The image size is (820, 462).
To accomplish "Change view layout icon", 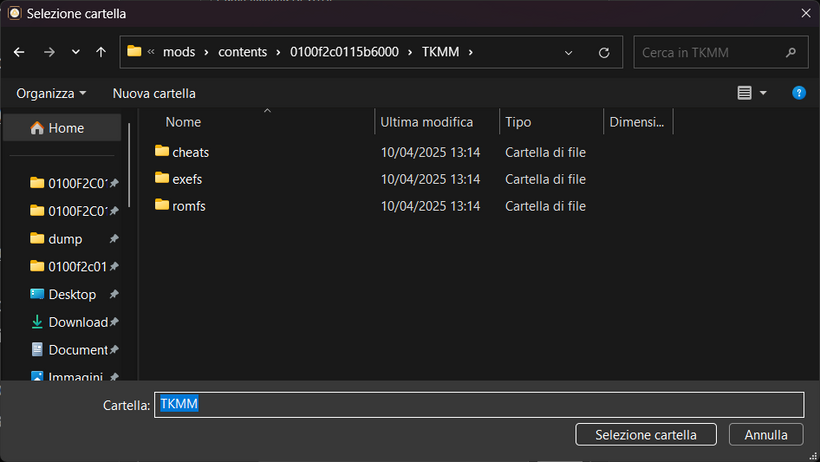I will [x=744, y=93].
